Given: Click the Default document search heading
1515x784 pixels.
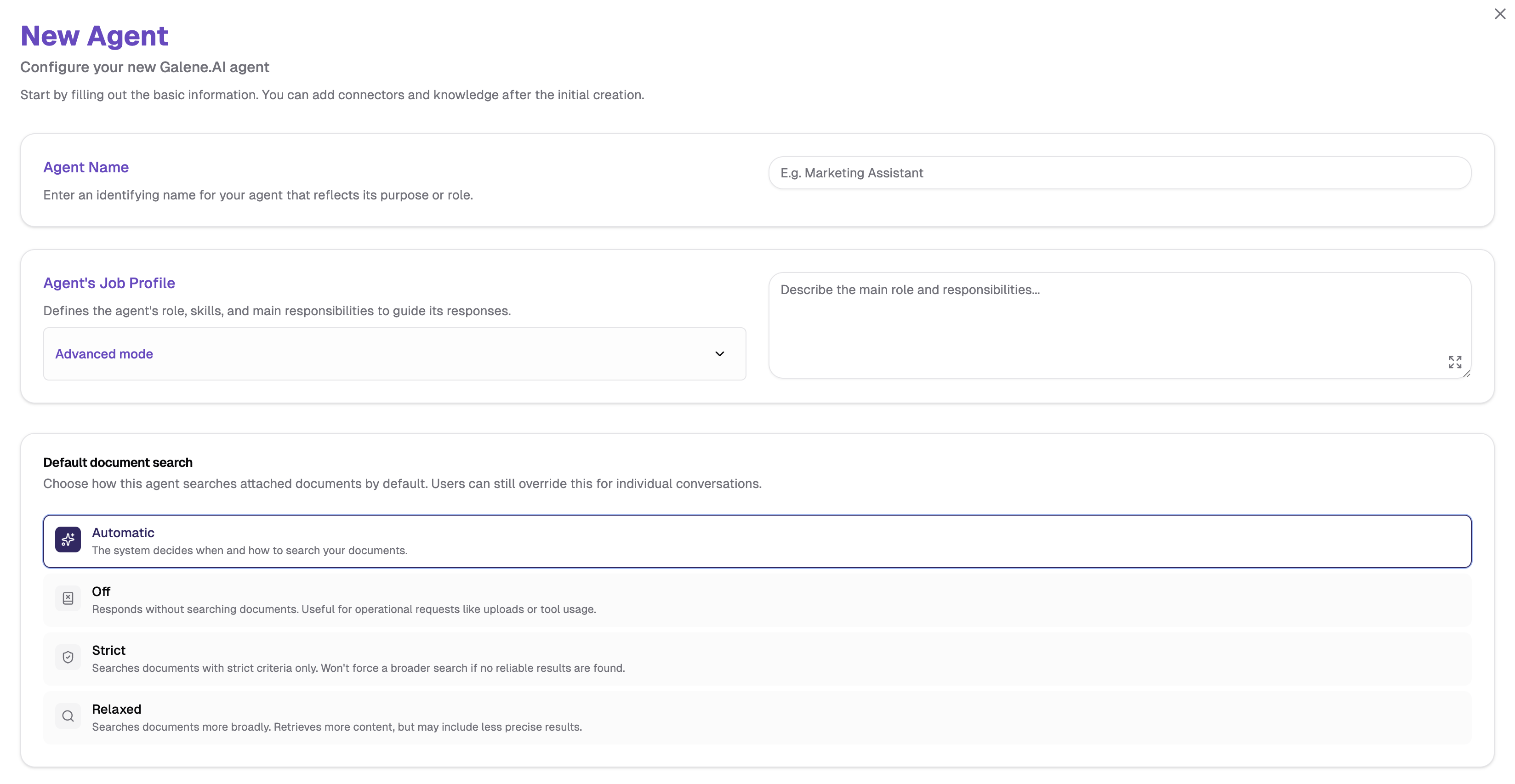Looking at the screenshot, I should (x=118, y=462).
